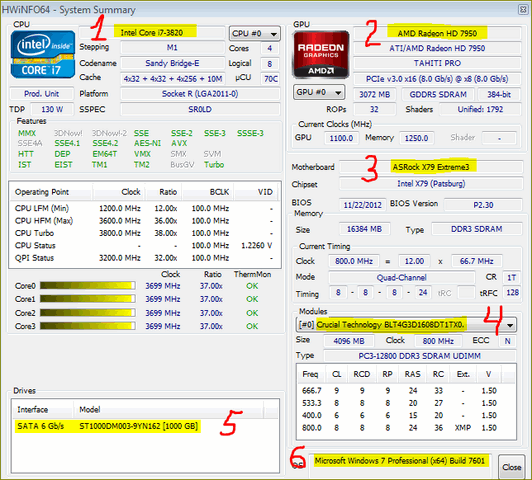Viewport: 532px width, 480px height.
Task: Click the BIOS Version P2.30 field
Action: pos(483,205)
